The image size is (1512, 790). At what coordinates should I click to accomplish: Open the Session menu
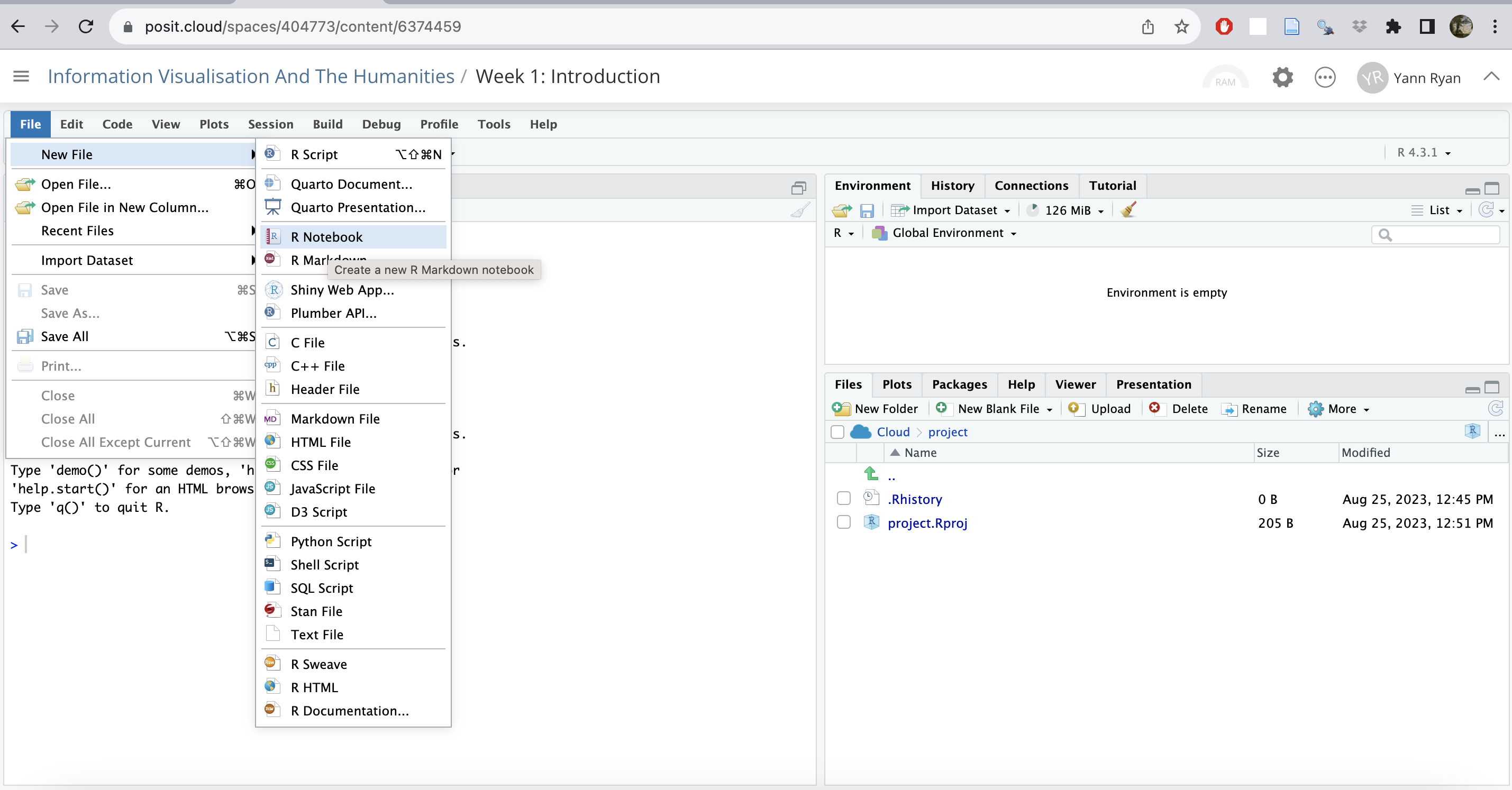[x=270, y=124]
